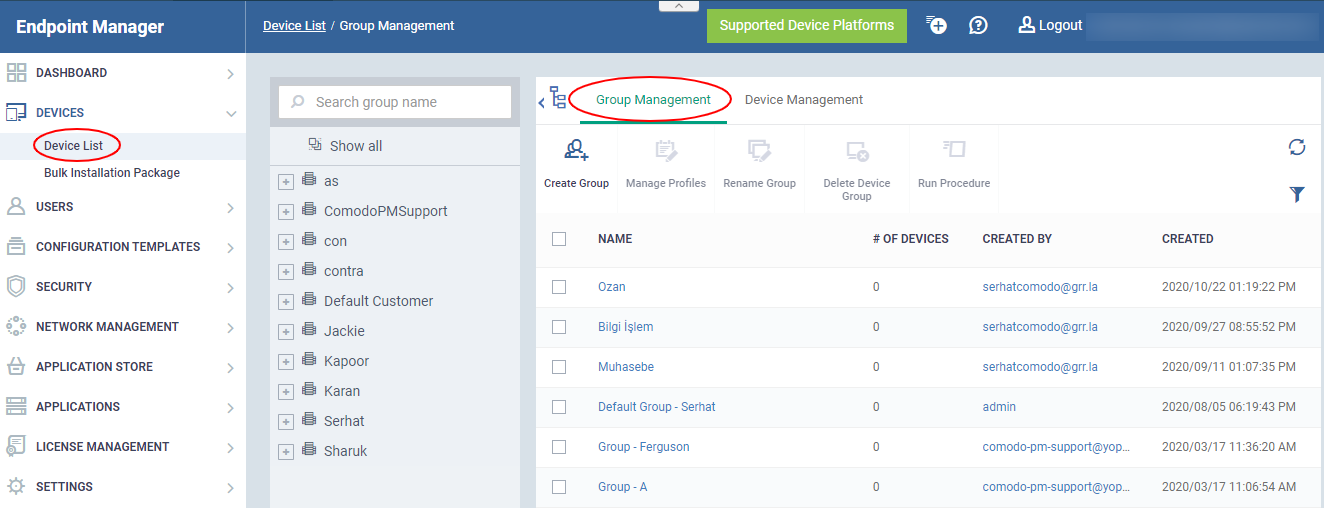Expand the contra company node
Viewport: 1324px width, 508px height.
pos(286,272)
